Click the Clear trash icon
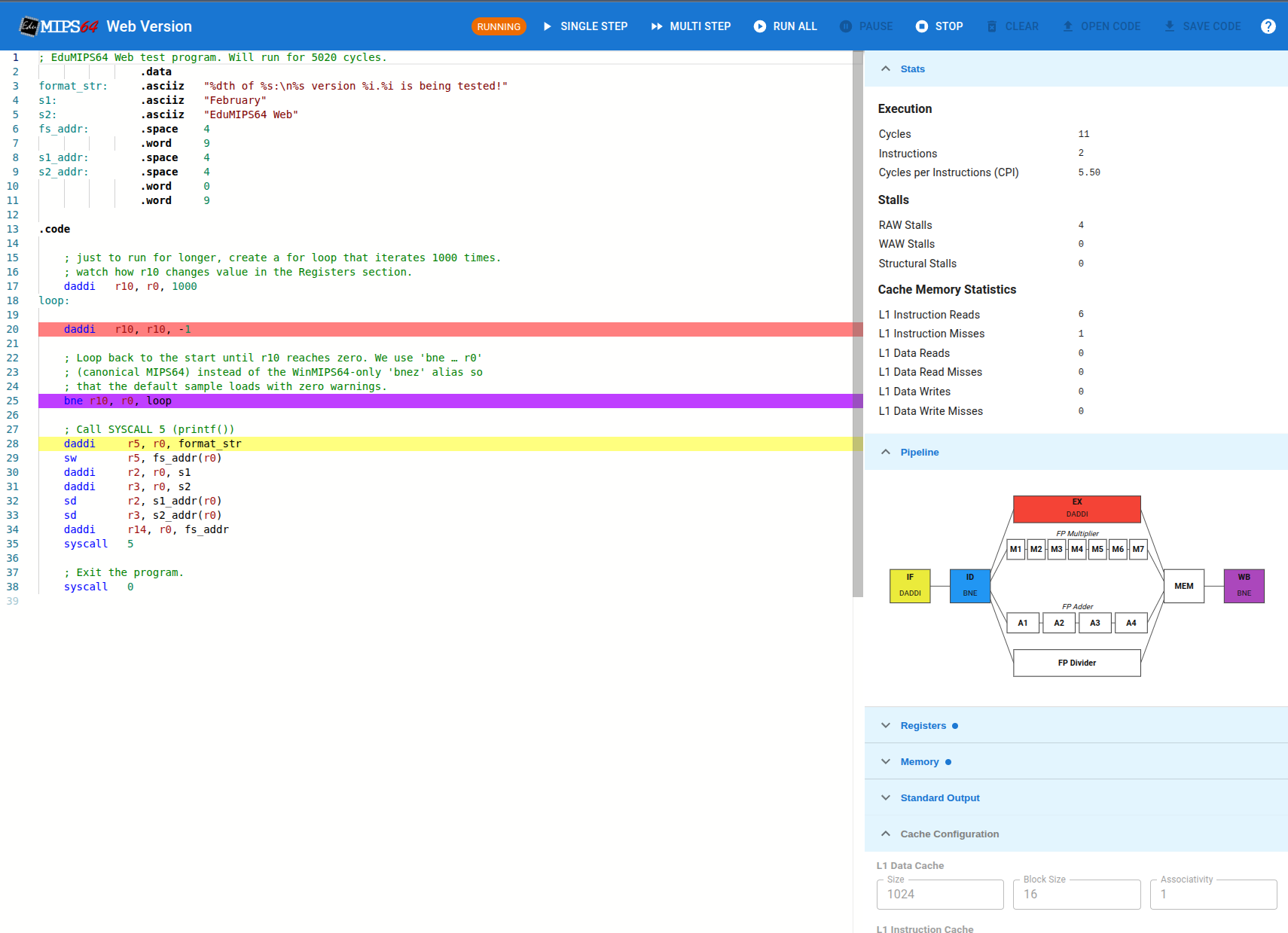This screenshot has width=1288, height=933. 992,26
